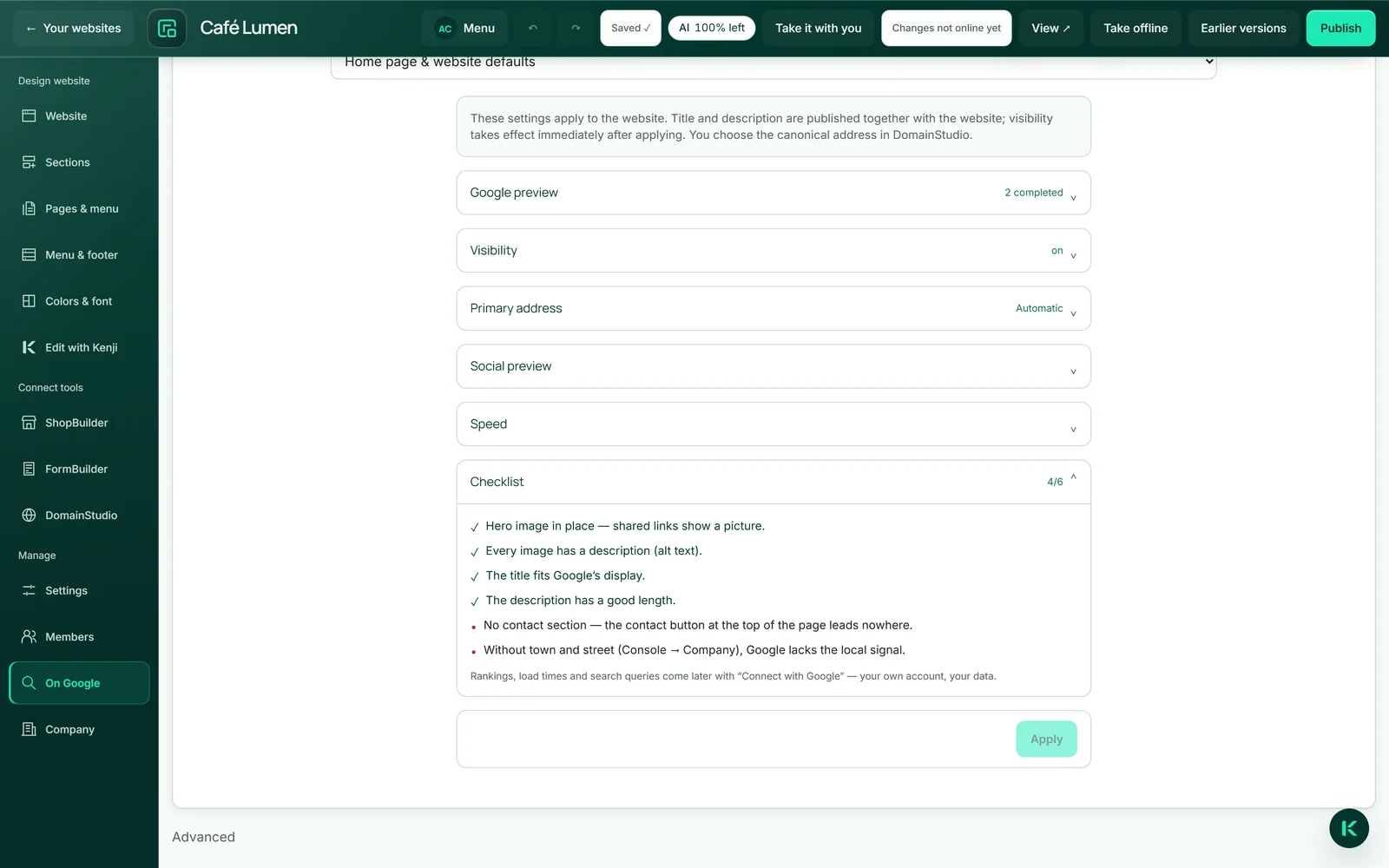This screenshot has height=868, width=1389.
Task: Collapse the Checklist section
Action: pos(773,482)
